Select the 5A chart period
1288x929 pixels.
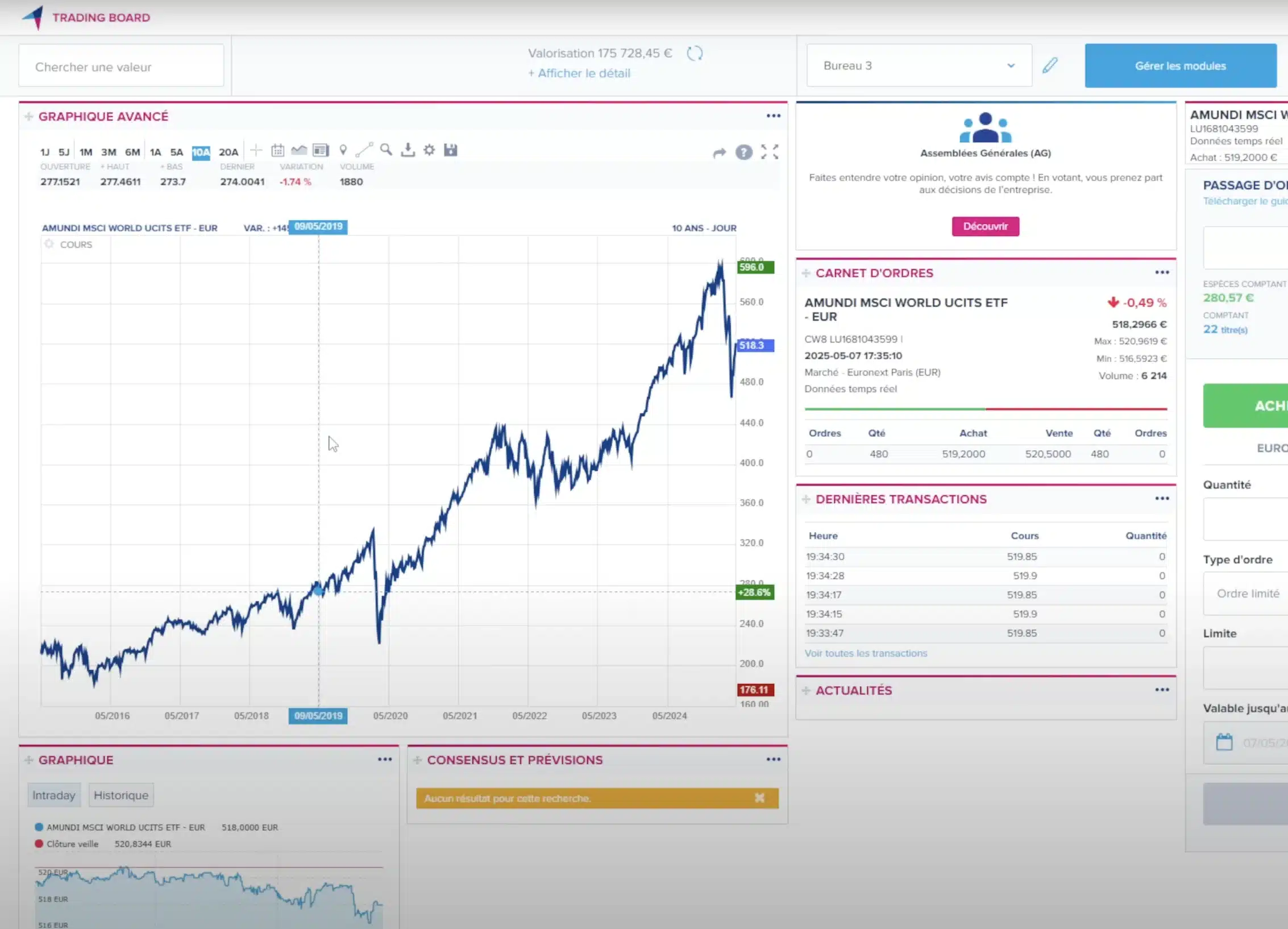point(177,152)
